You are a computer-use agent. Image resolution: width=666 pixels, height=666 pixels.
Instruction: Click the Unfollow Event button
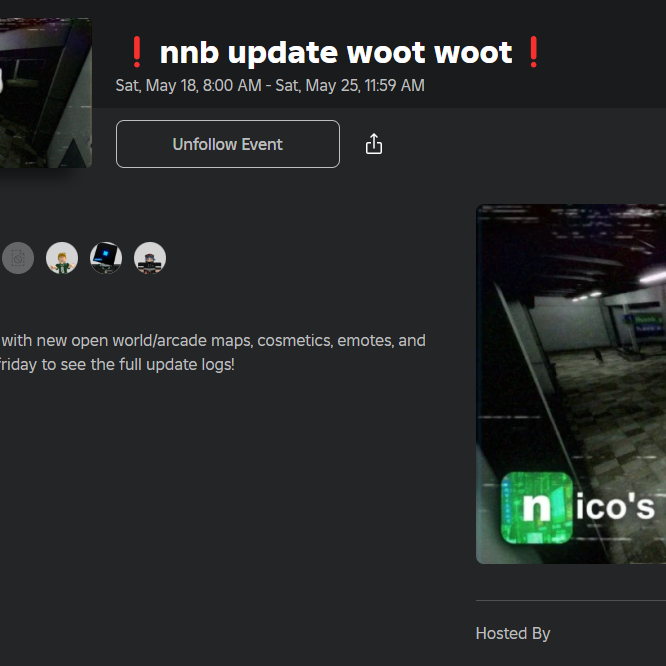pyautogui.click(x=228, y=144)
